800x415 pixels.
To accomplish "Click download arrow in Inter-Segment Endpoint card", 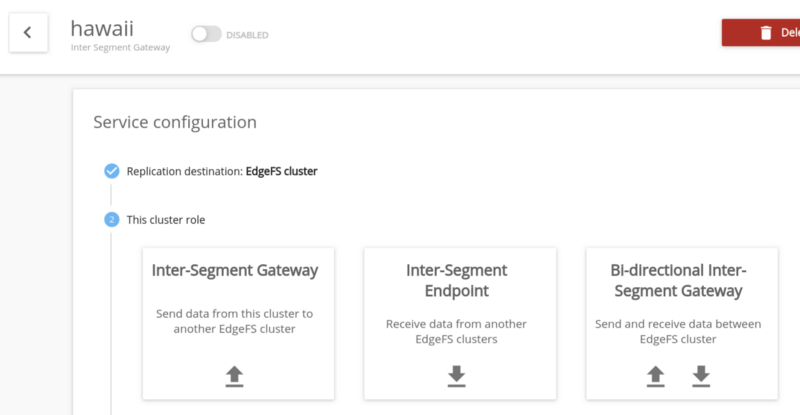I will click(456, 376).
